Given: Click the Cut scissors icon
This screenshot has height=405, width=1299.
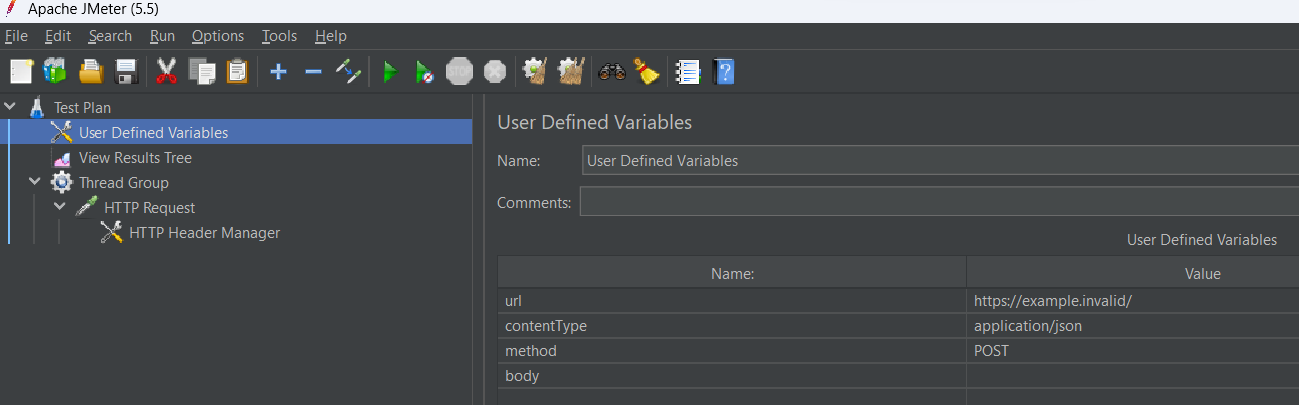Looking at the screenshot, I should click(x=166, y=72).
